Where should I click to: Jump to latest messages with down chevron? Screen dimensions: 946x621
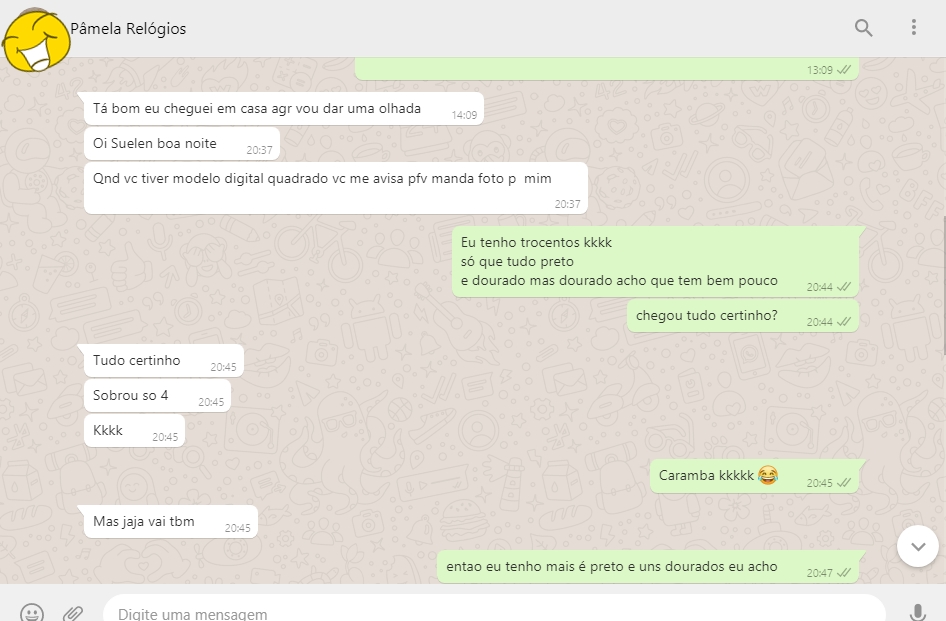tap(918, 546)
